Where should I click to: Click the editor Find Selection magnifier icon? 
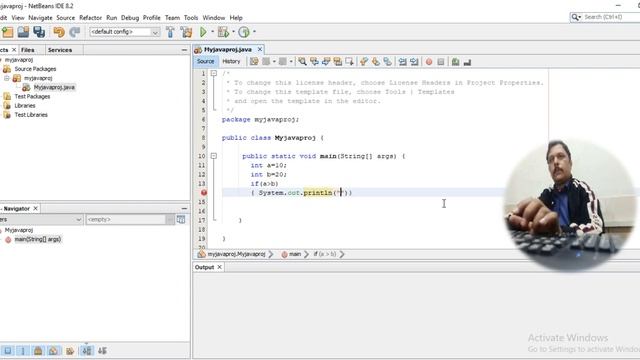pyautogui.click(x=302, y=62)
